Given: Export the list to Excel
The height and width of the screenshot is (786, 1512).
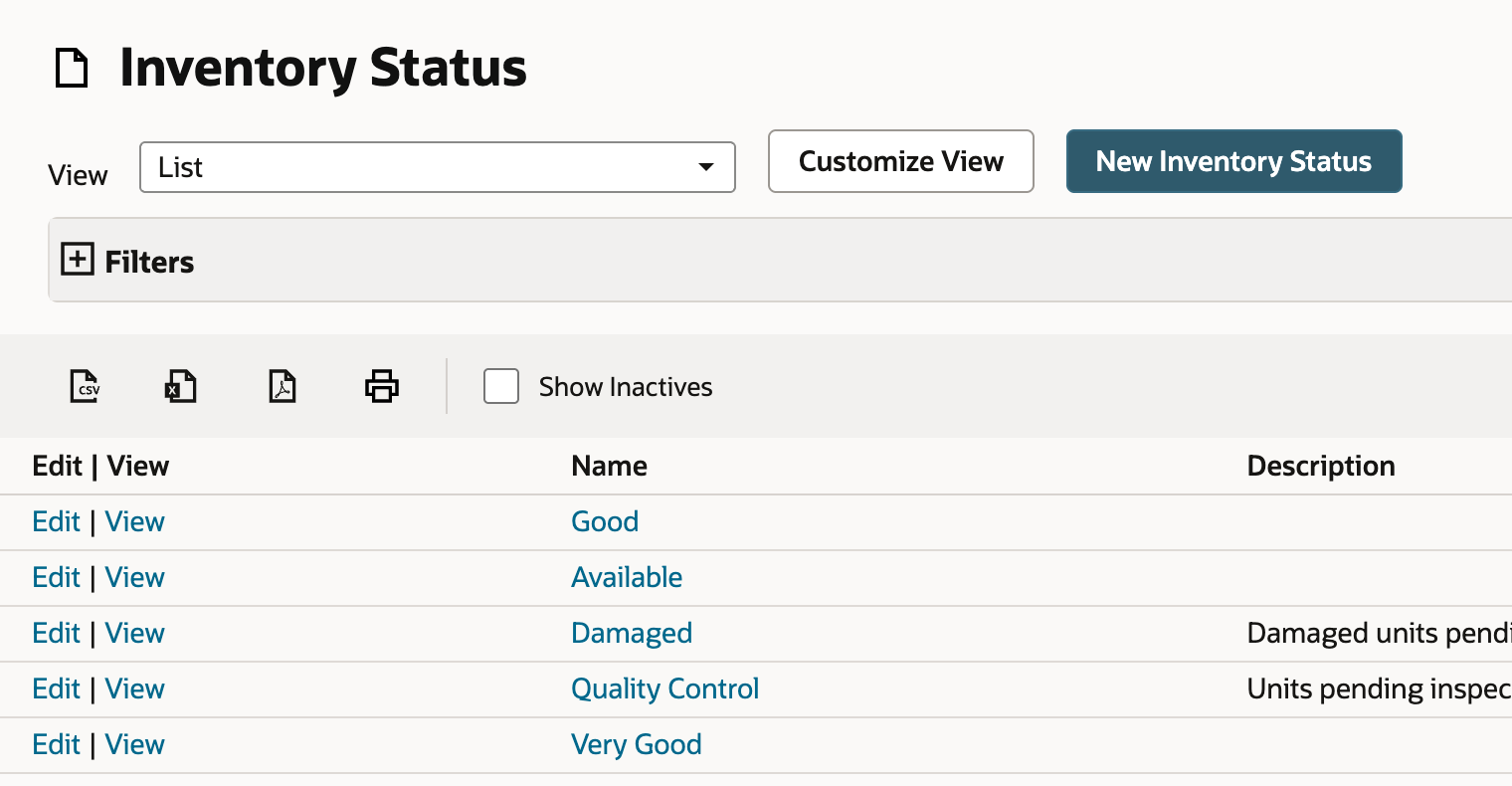Looking at the screenshot, I should coord(180,386).
